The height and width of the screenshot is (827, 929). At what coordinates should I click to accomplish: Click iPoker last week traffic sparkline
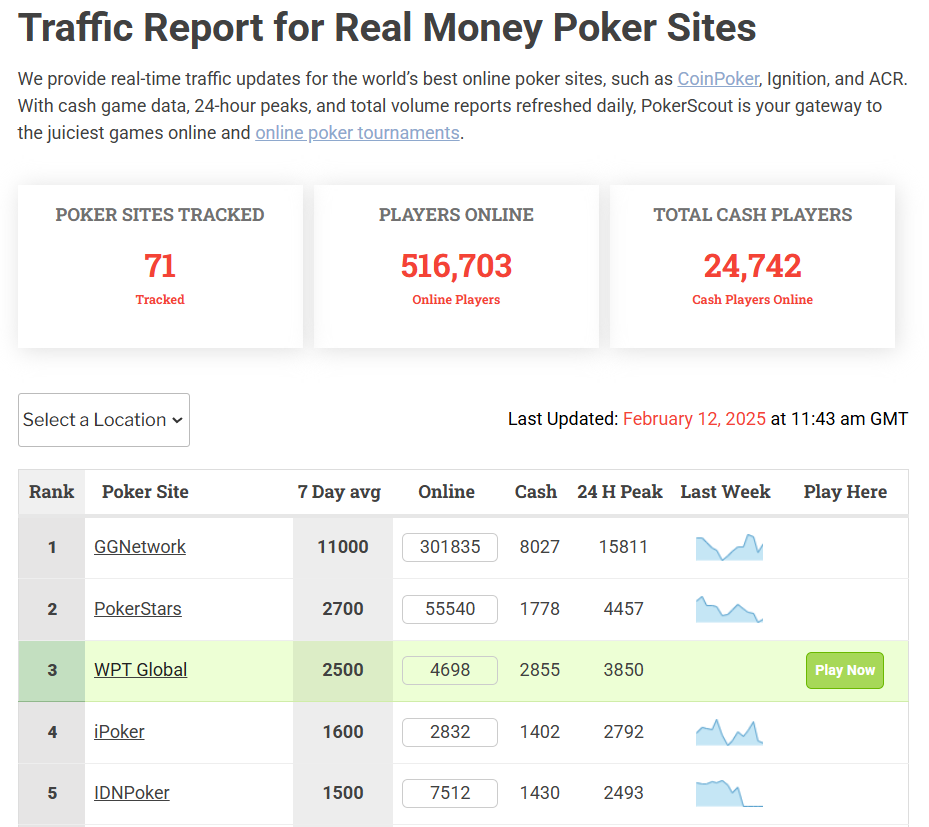click(729, 733)
